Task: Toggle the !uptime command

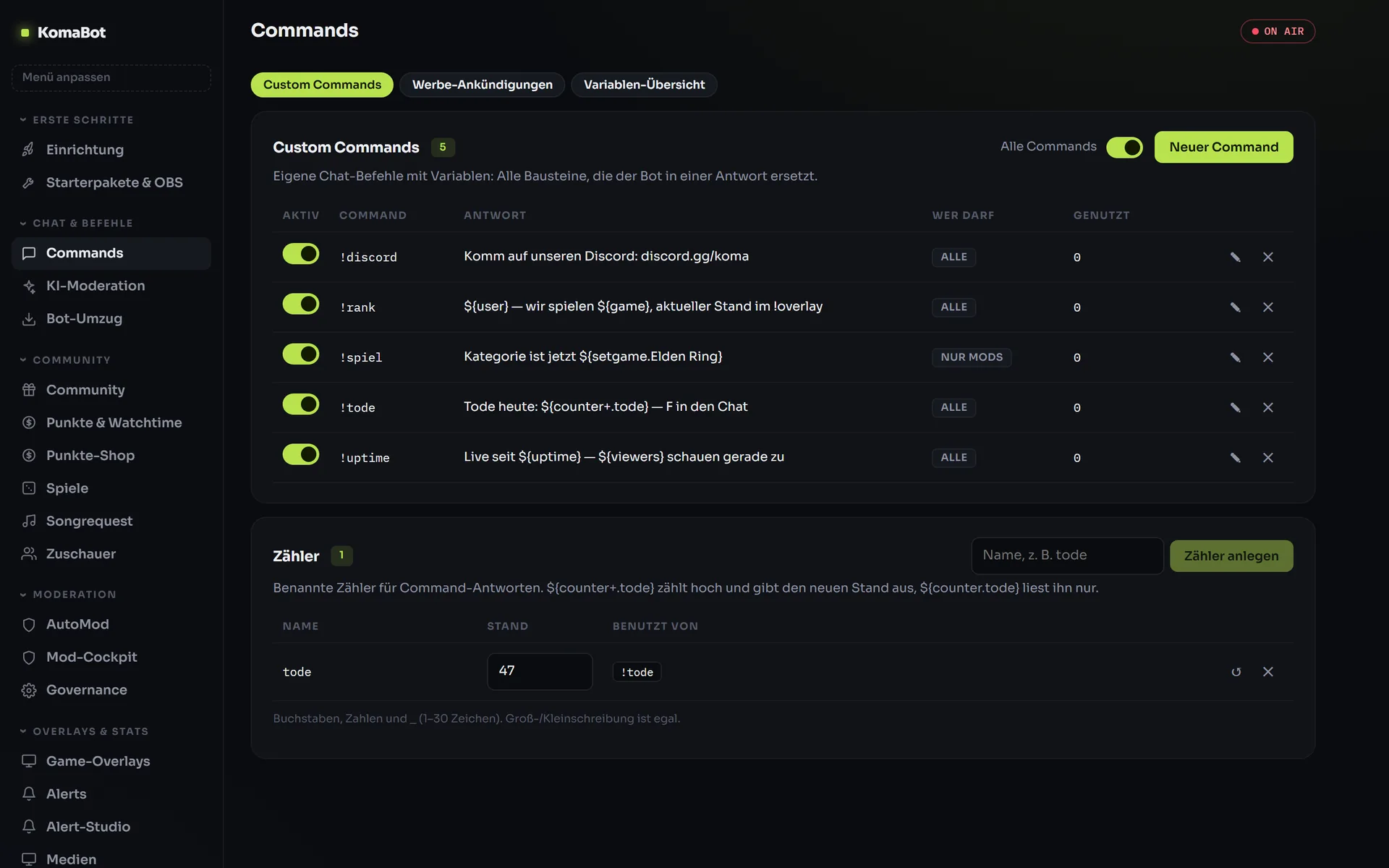Action: click(x=301, y=454)
